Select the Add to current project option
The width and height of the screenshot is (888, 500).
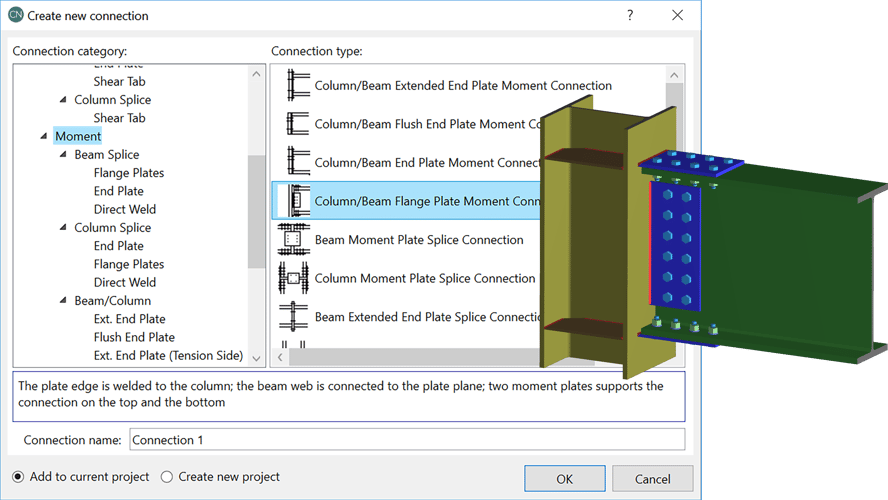[x=19, y=477]
